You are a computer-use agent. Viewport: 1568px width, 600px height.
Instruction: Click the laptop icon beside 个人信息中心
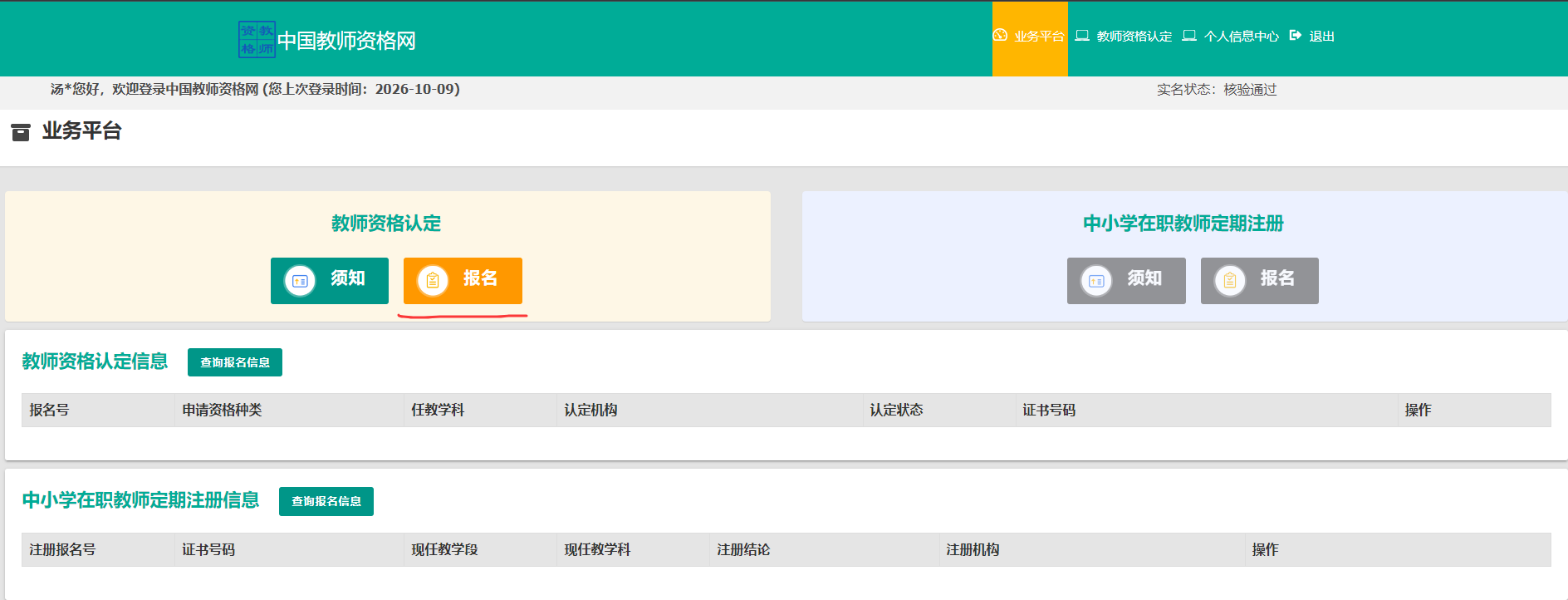point(1189,36)
